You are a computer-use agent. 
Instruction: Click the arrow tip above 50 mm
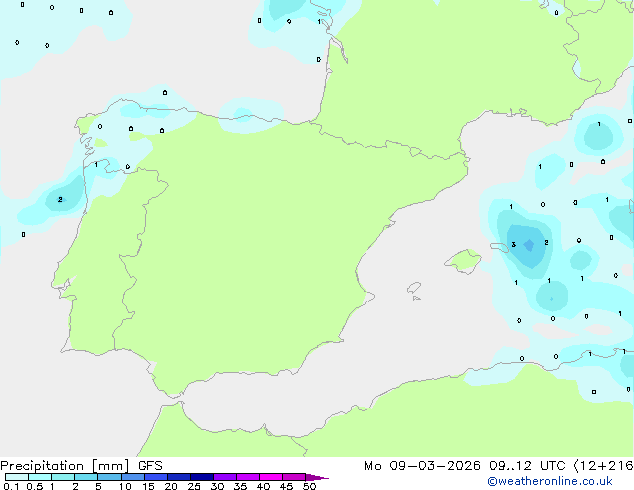pyautogui.click(x=317, y=477)
